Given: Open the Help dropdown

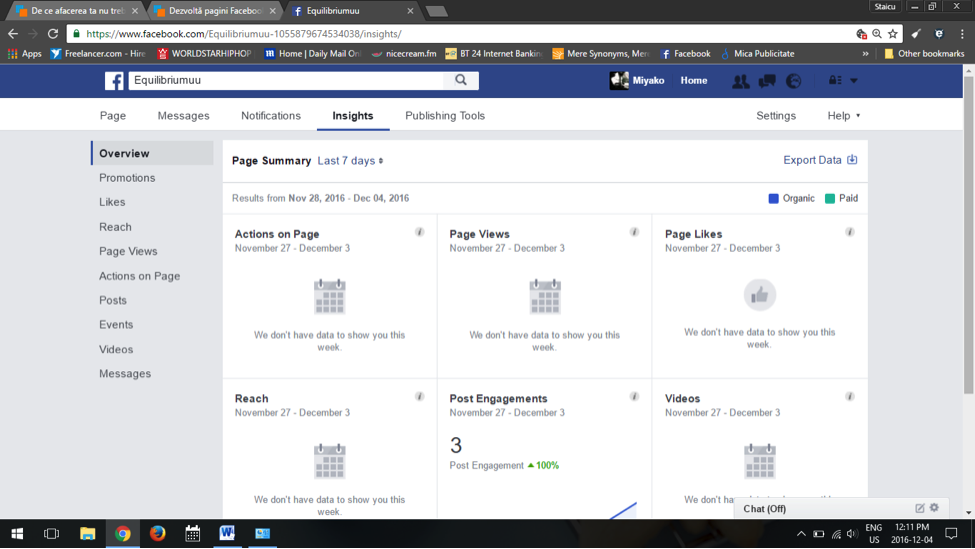Looking at the screenshot, I should [x=843, y=116].
